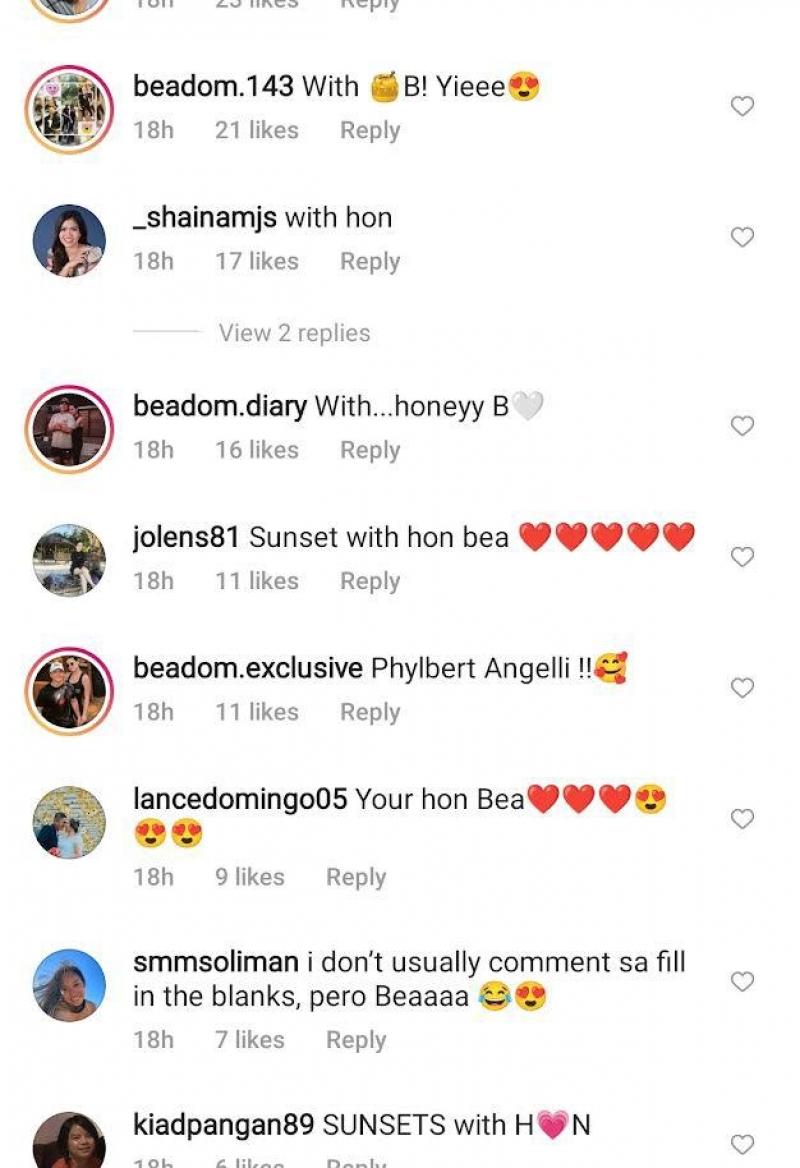Reply to beadom.143's comment
The width and height of the screenshot is (800, 1168).
(369, 130)
